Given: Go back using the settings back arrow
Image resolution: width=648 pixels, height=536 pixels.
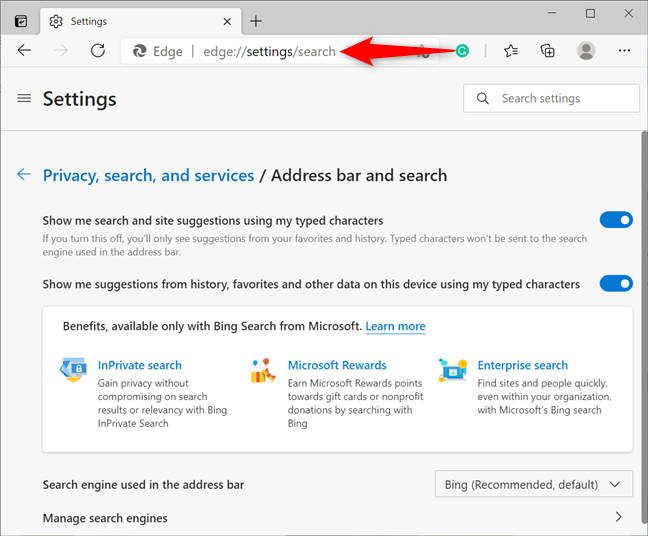Looking at the screenshot, I should [24, 175].
